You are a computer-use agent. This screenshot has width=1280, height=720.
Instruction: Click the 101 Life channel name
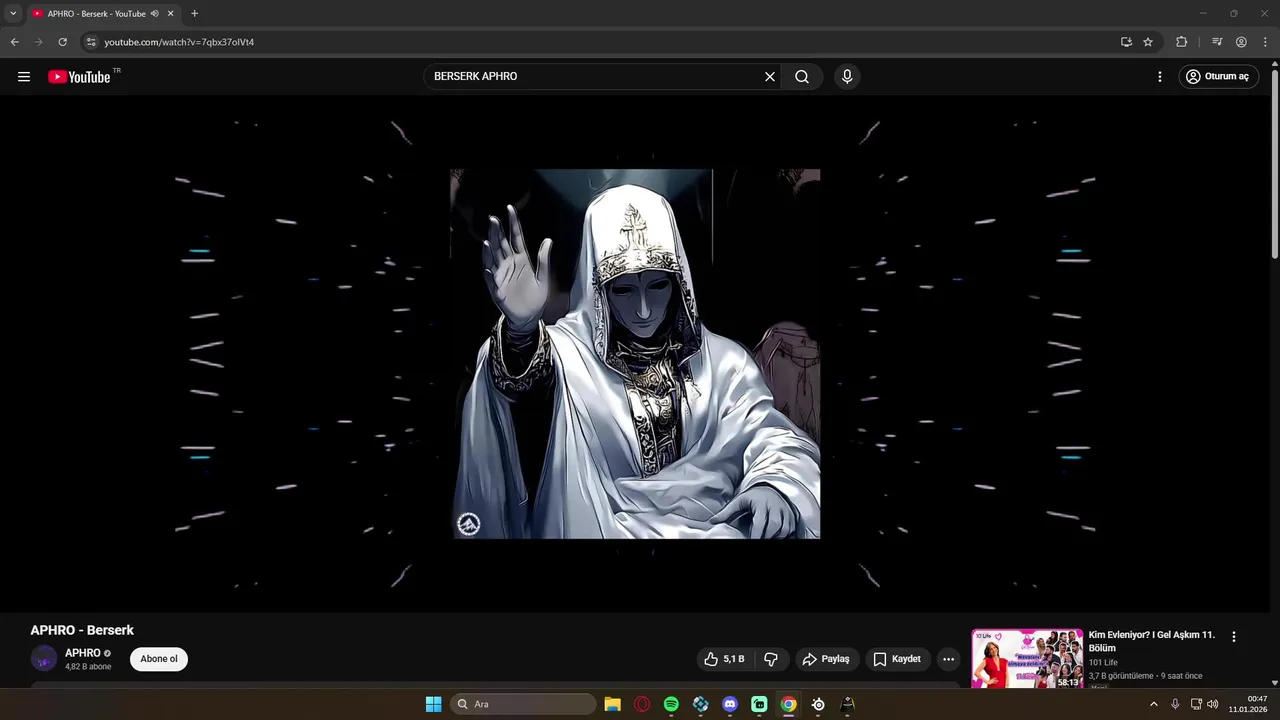pos(1103,662)
